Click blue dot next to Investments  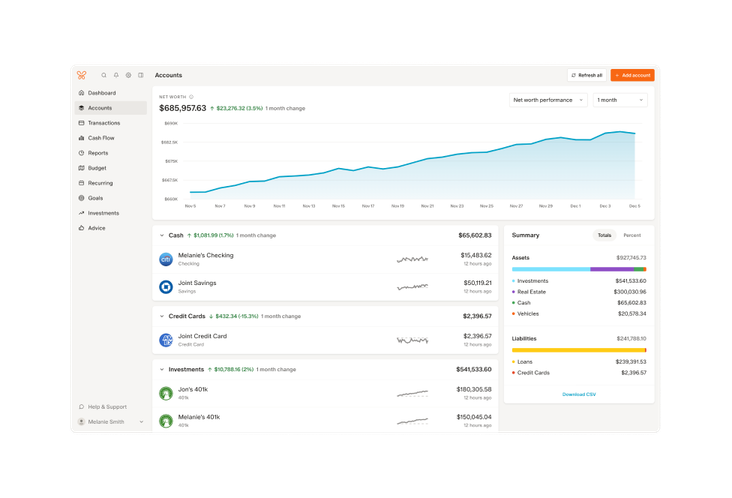click(x=514, y=281)
